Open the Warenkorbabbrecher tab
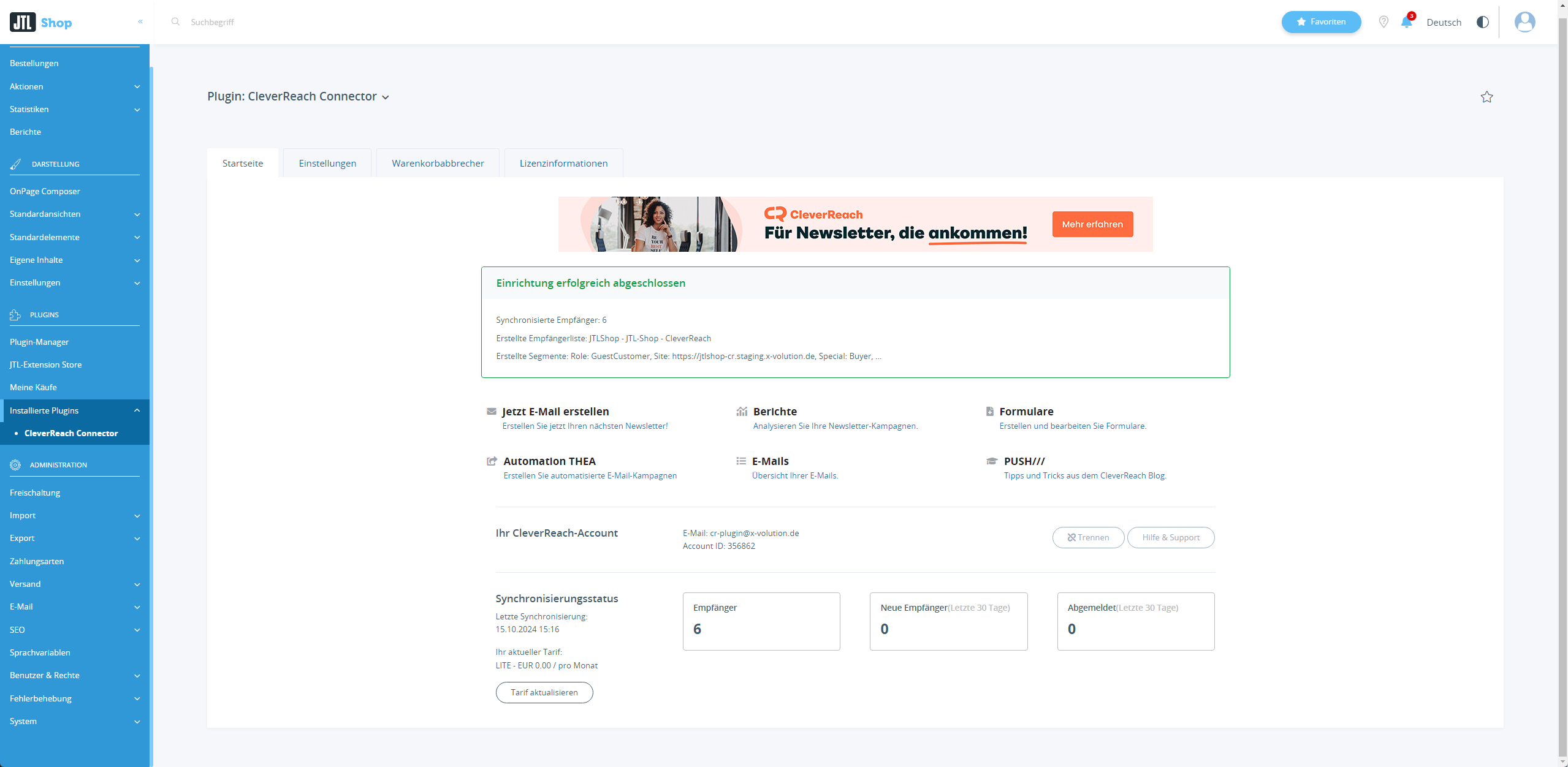1568x767 pixels. 438,163
